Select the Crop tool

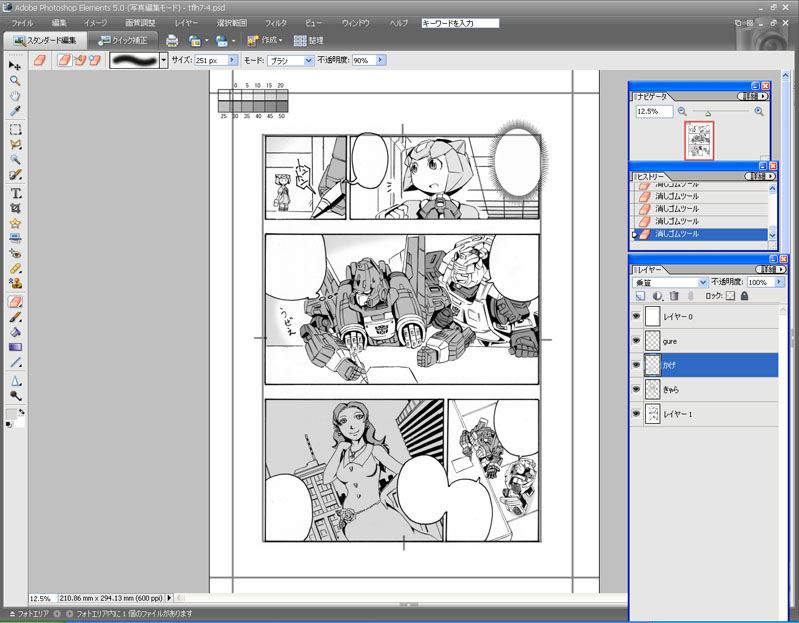15,208
